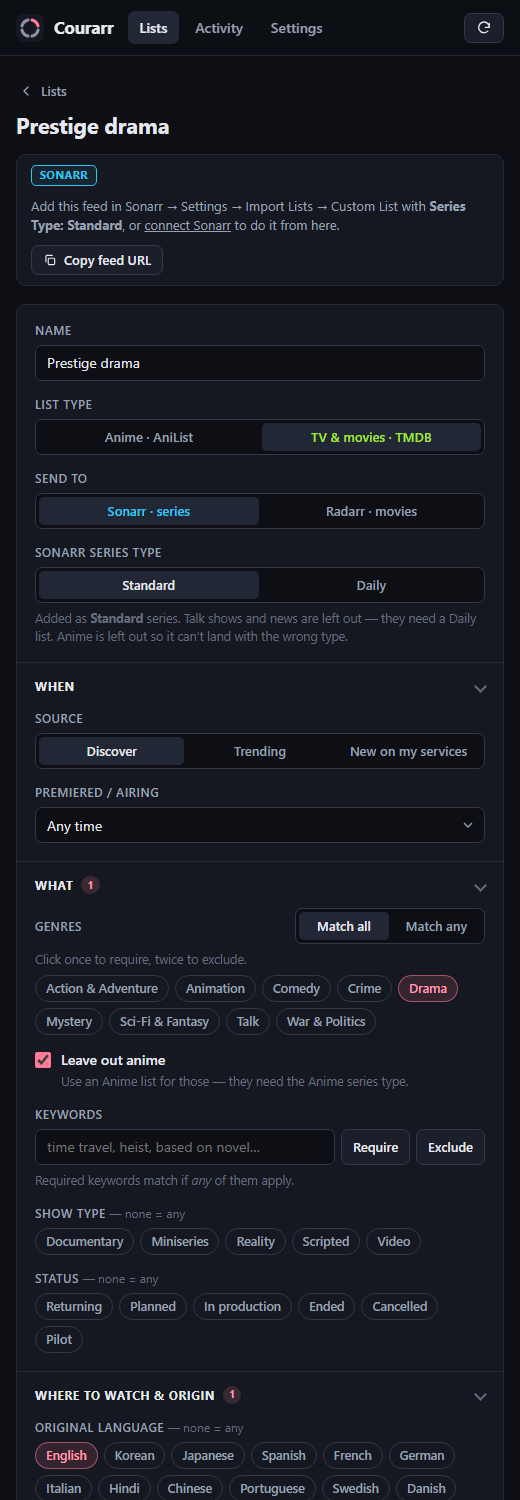Toggle Talk genre chip

[x=248, y=1022]
